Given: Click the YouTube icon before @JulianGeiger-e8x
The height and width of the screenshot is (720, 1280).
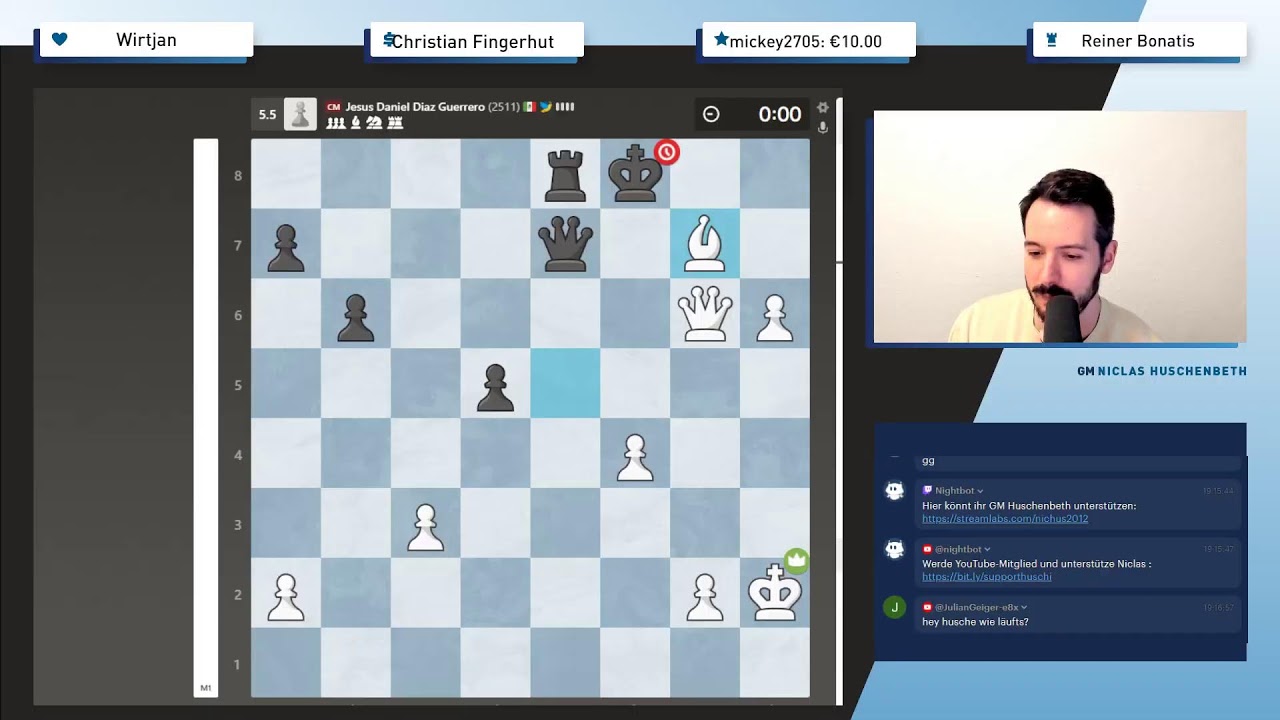Looking at the screenshot, I should [x=927, y=607].
